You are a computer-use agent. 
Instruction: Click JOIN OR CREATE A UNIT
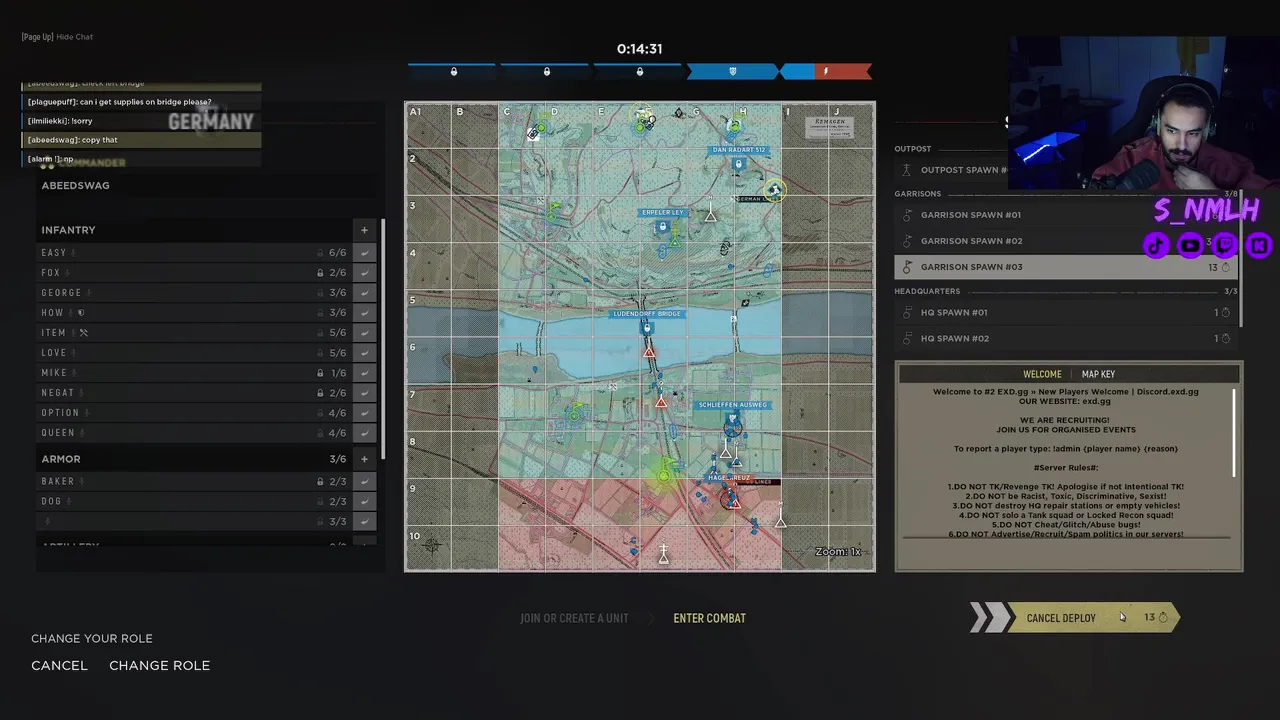tap(574, 618)
